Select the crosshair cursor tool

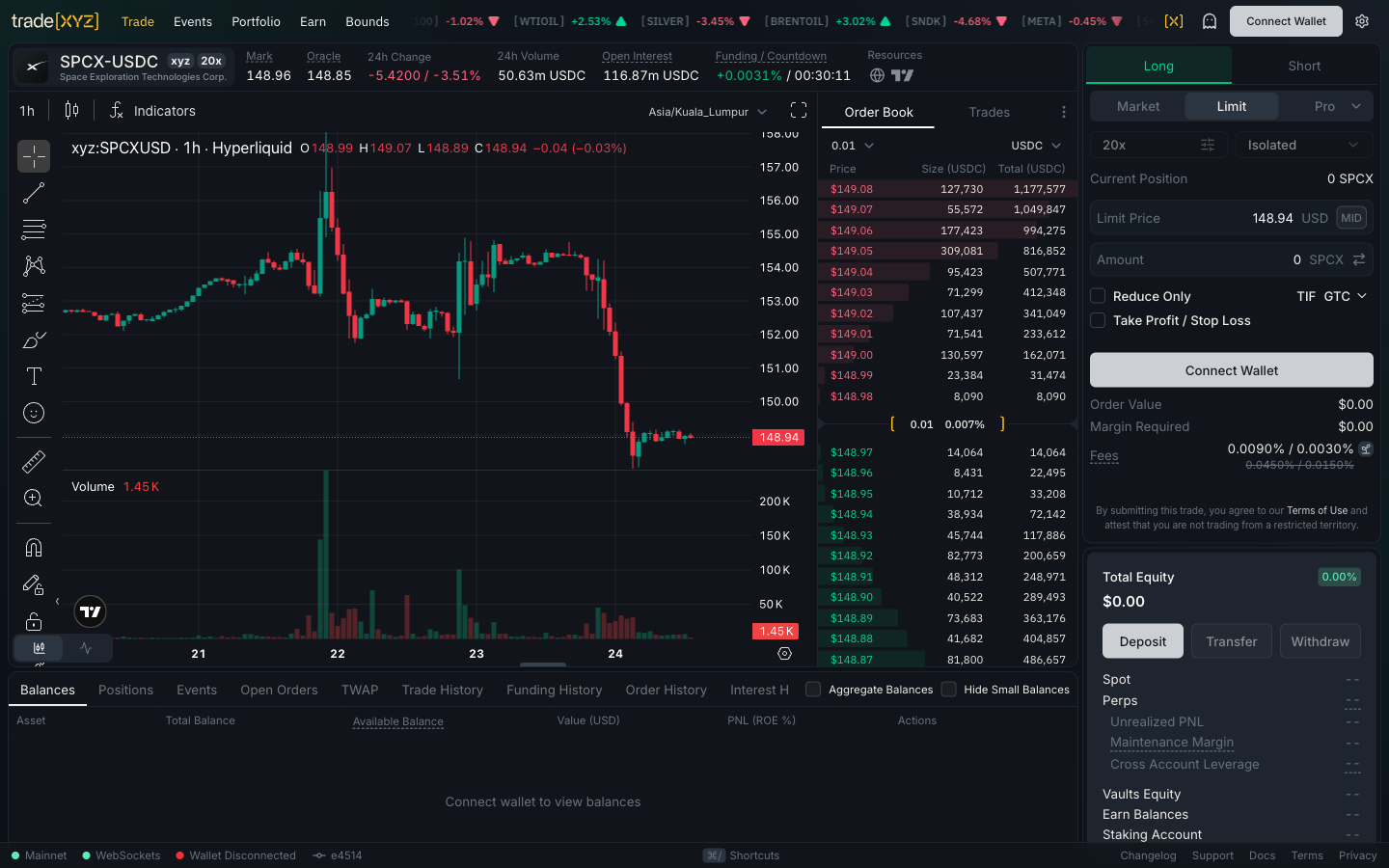pyautogui.click(x=34, y=156)
